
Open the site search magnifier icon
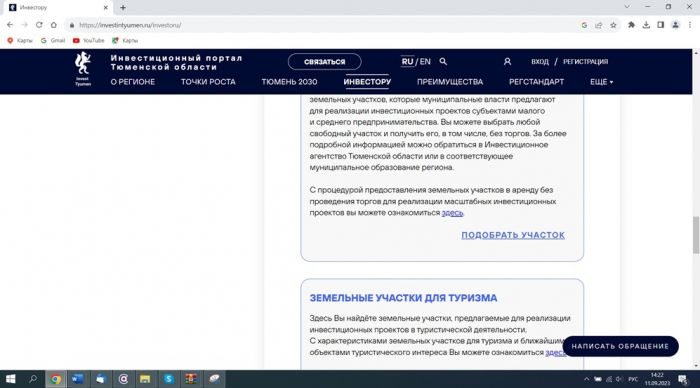click(443, 62)
